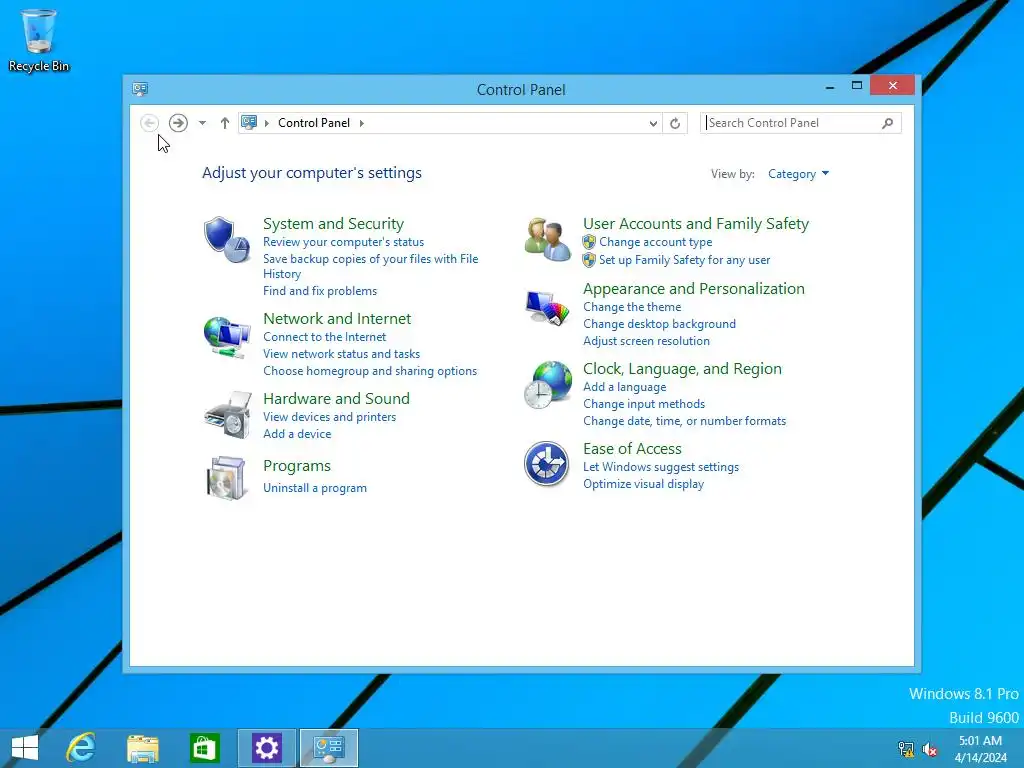
Task: Open File Explorer from taskbar
Action: (142, 748)
